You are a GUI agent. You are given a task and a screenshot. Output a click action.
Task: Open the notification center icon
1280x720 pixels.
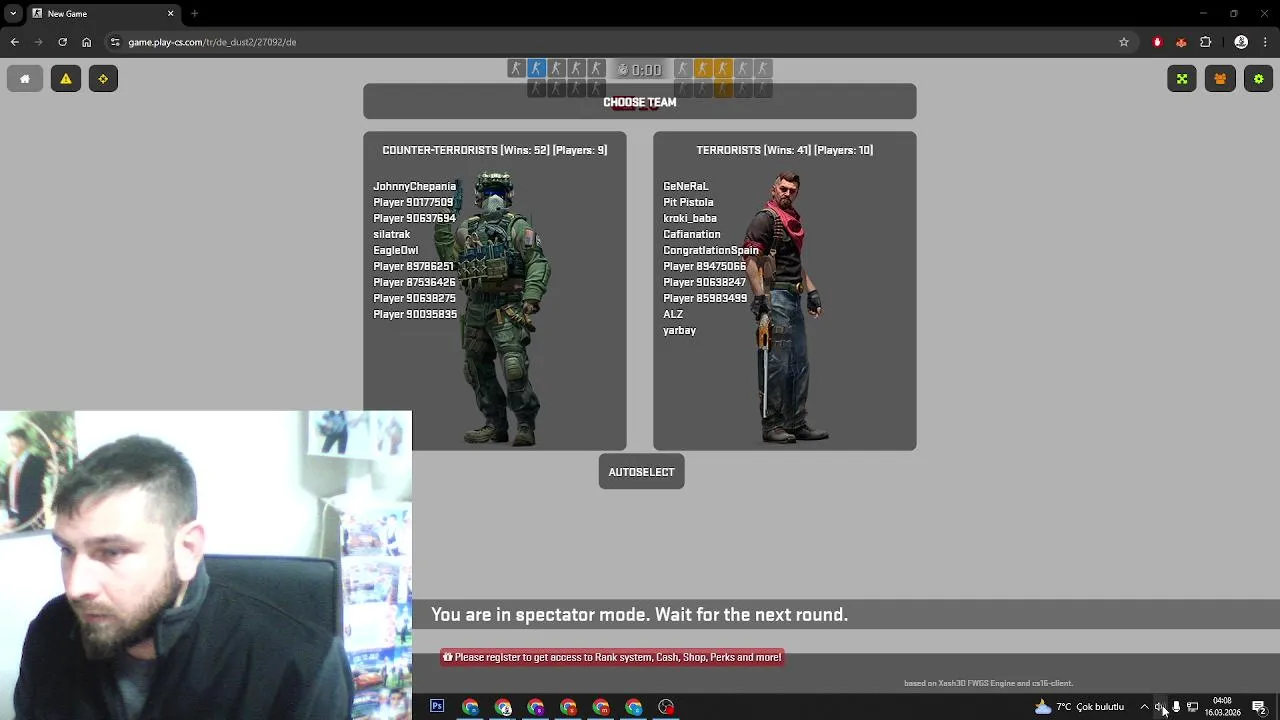click(x=1259, y=707)
